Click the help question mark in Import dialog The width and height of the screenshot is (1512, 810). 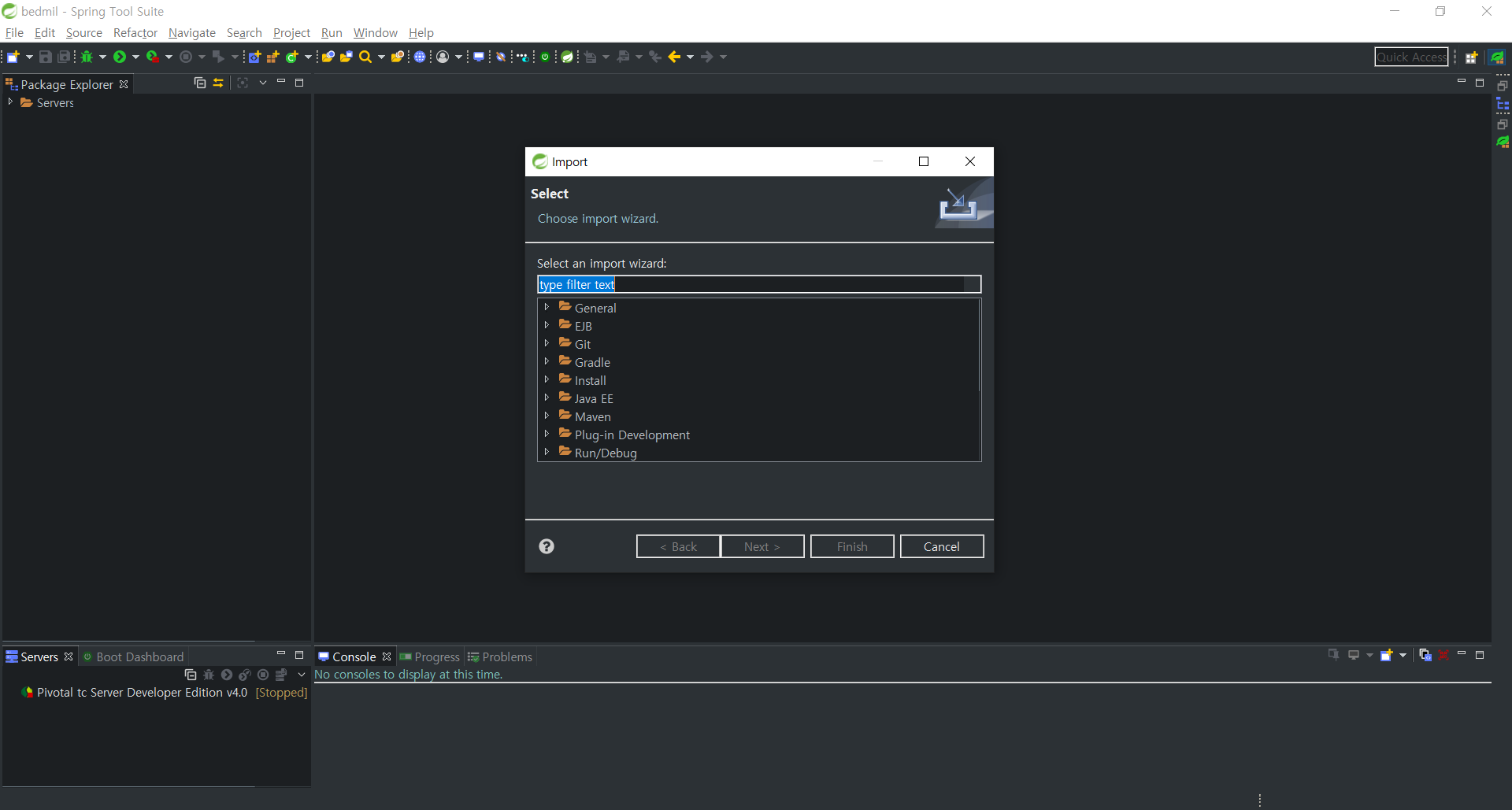[547, 546]
